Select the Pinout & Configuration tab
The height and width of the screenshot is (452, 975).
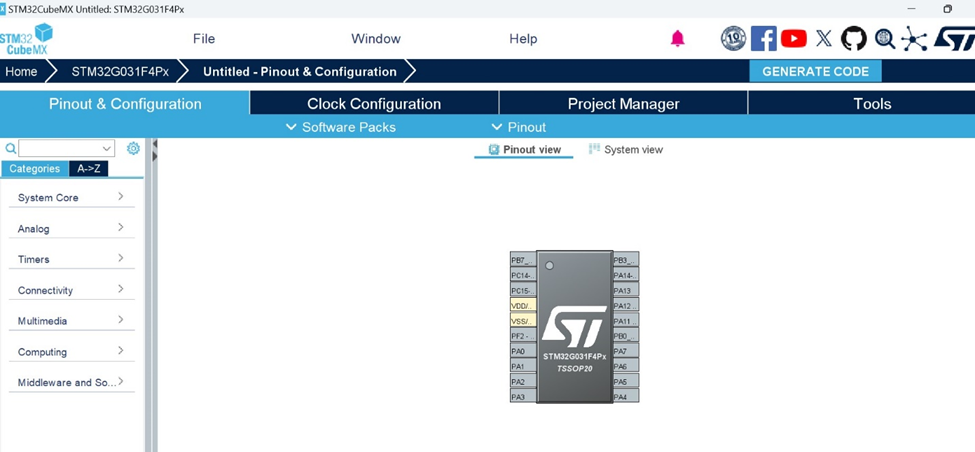(125, 104)
